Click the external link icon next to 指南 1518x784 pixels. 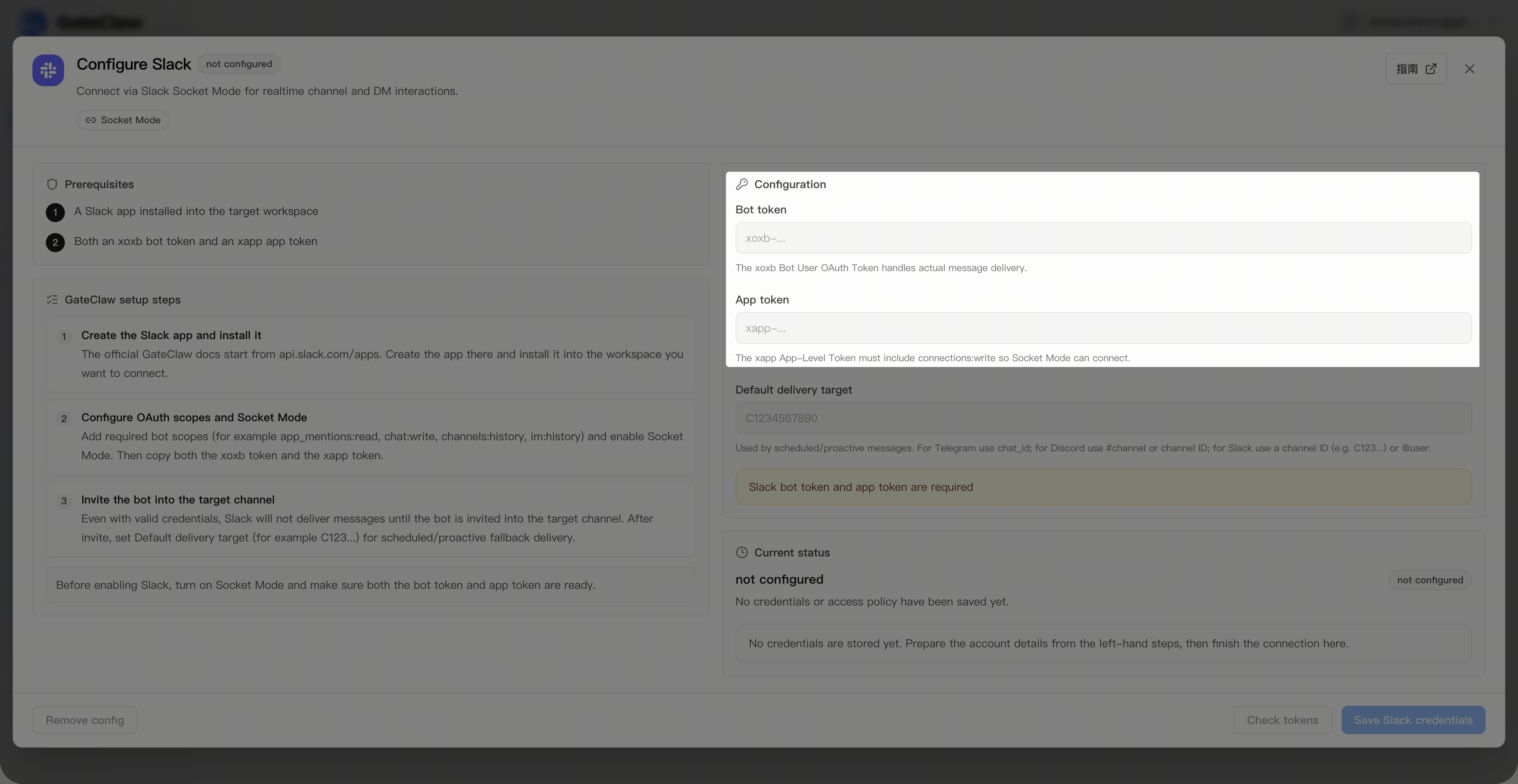coord(1431,69)
